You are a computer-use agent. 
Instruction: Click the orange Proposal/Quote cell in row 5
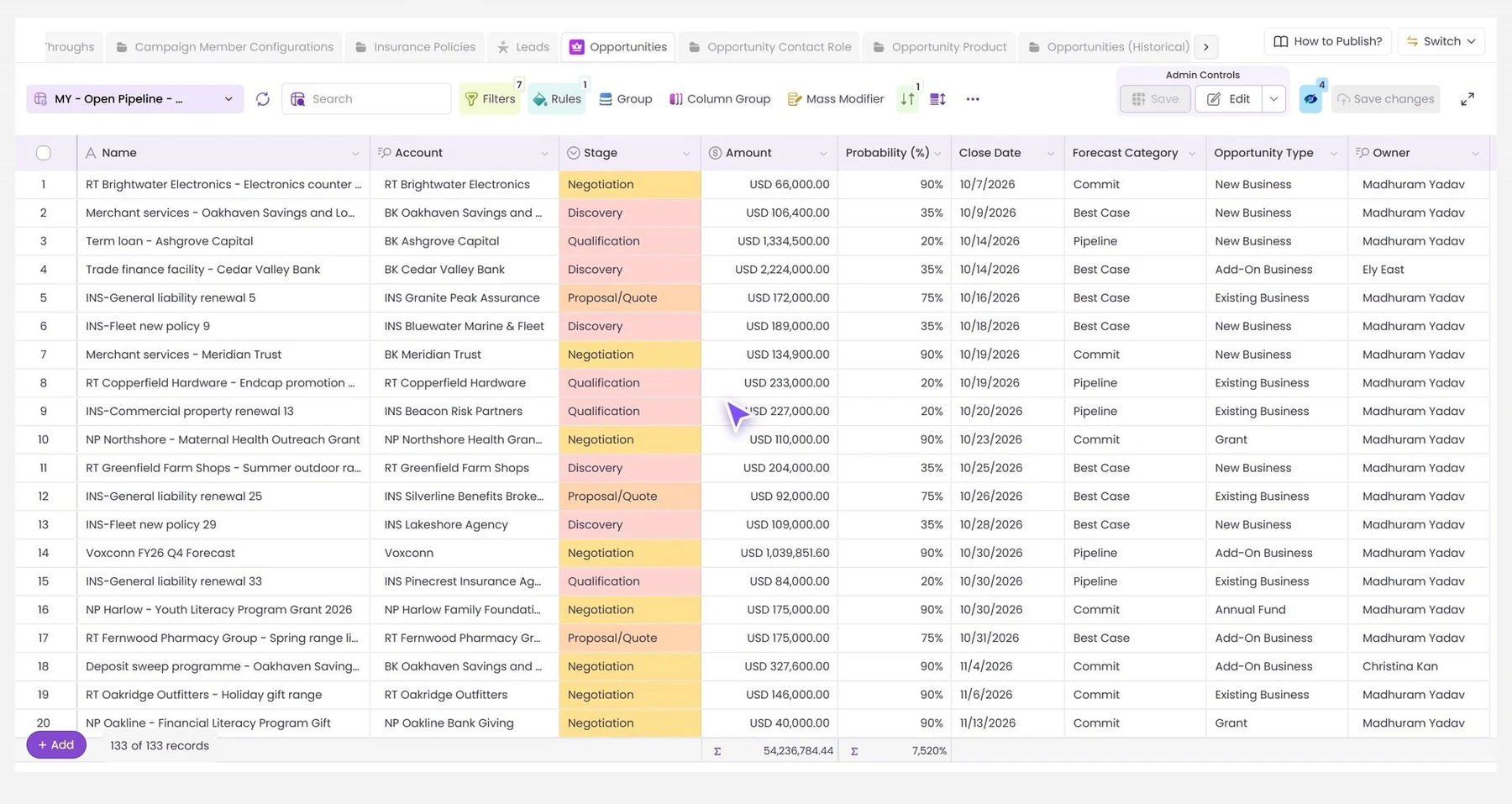pos(630,298)
